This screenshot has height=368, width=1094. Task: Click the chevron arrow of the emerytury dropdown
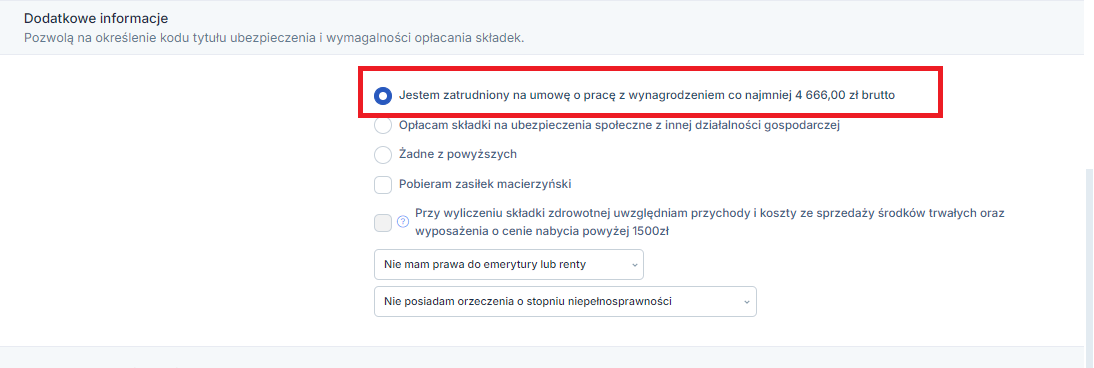tap(634, 265)
